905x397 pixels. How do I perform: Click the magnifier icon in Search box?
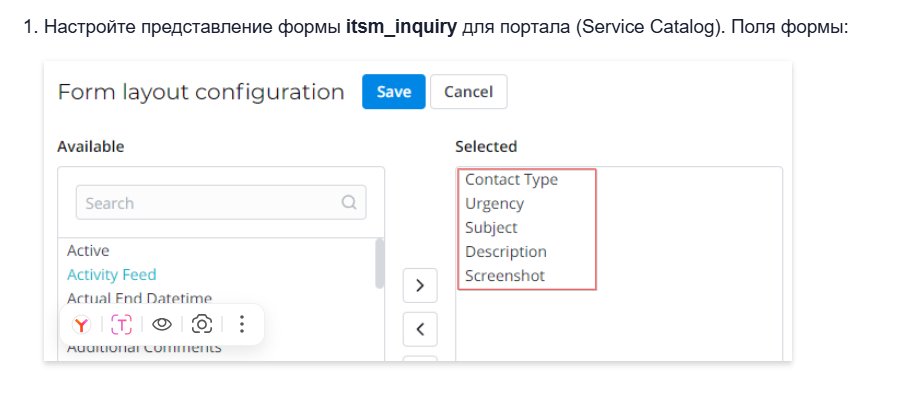coord(349,203)
